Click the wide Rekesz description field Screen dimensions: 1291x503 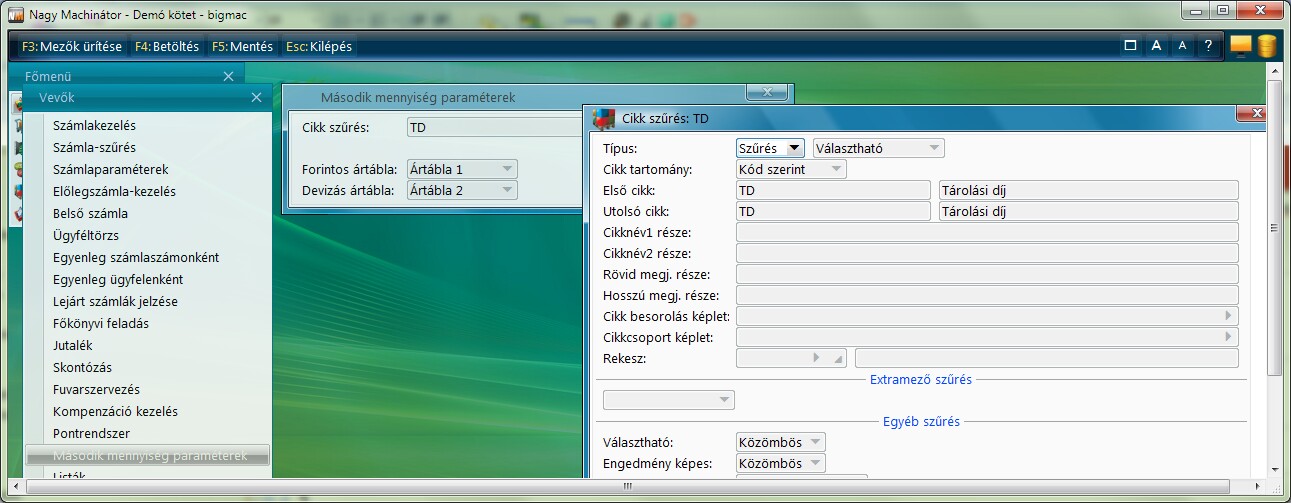(1047, 358)
